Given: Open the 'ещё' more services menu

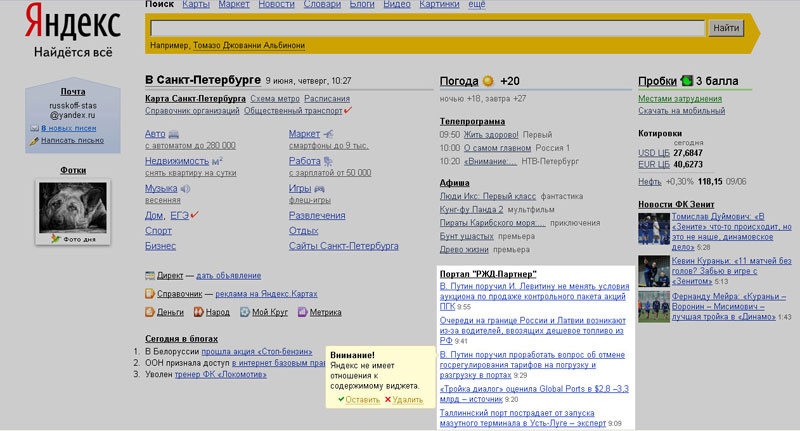Looking at the screenshot, I should [x=476, y=5].
